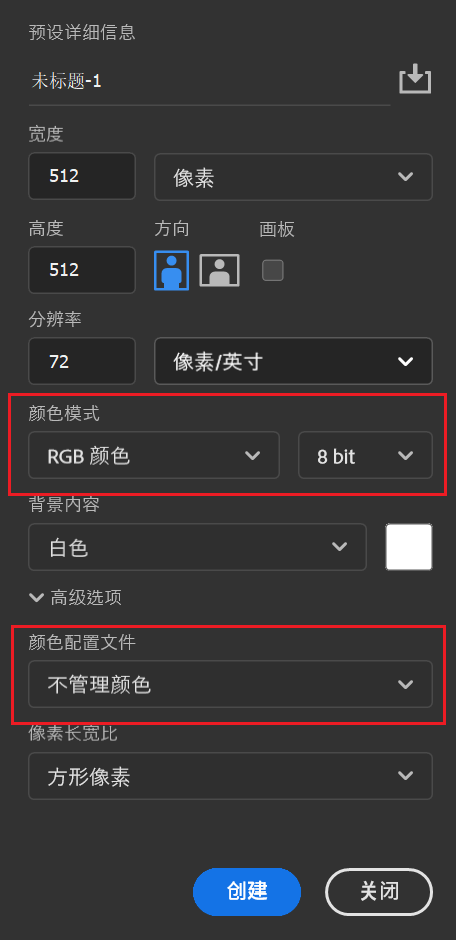This screenshot has width=456, height=940.
Task: Select portrait orientation icon
Action: 171,270
